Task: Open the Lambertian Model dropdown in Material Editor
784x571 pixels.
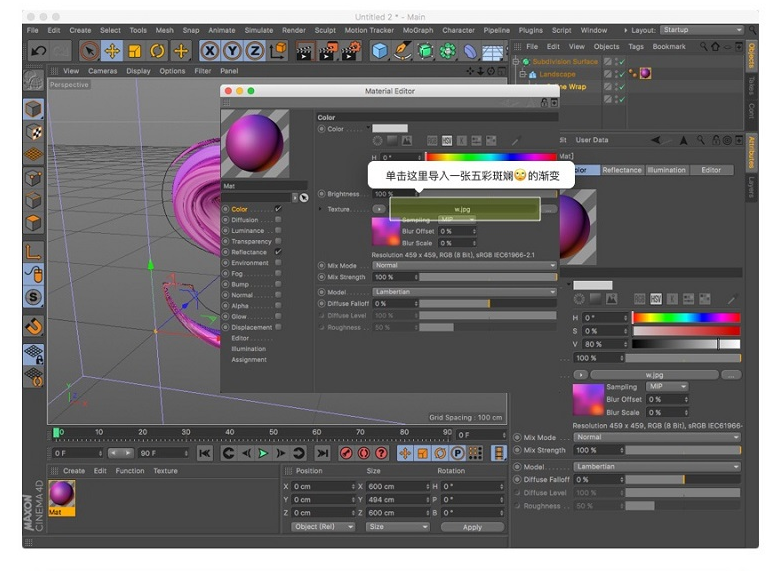Action: point(465,292)
